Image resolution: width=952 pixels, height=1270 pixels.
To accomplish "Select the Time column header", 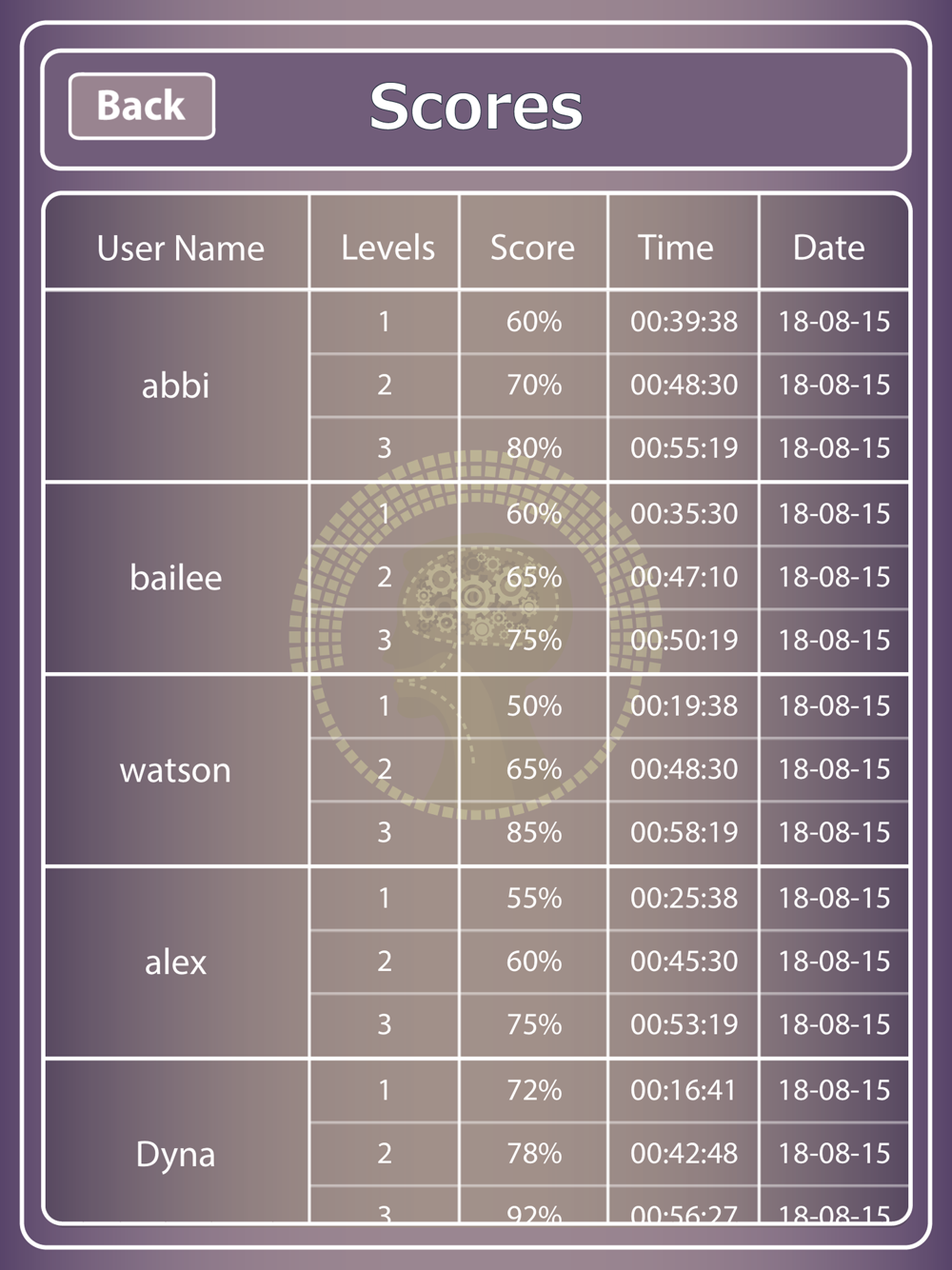I will click(676, 248).
